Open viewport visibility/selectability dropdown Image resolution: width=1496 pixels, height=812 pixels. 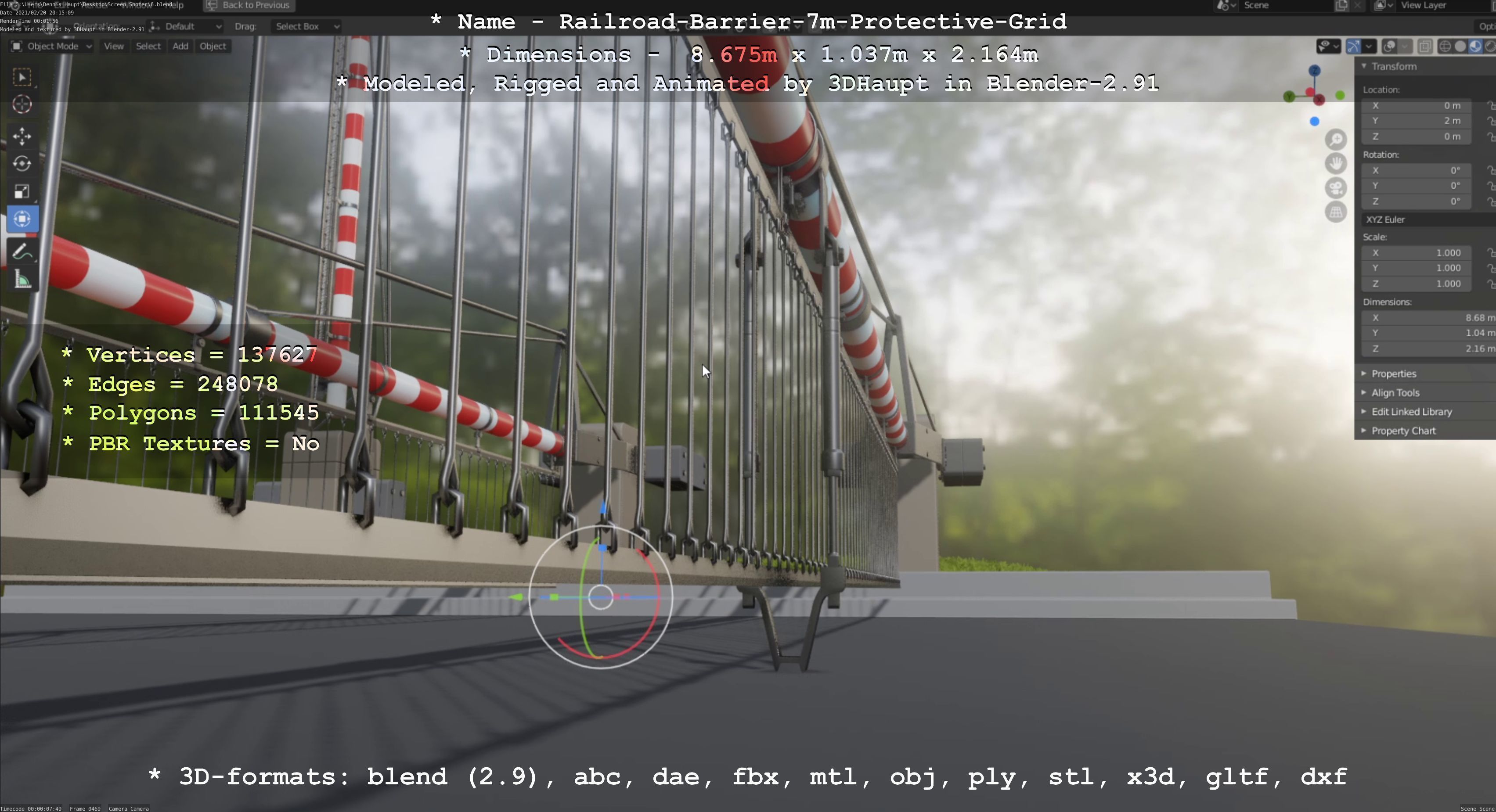coord(1328,47)
